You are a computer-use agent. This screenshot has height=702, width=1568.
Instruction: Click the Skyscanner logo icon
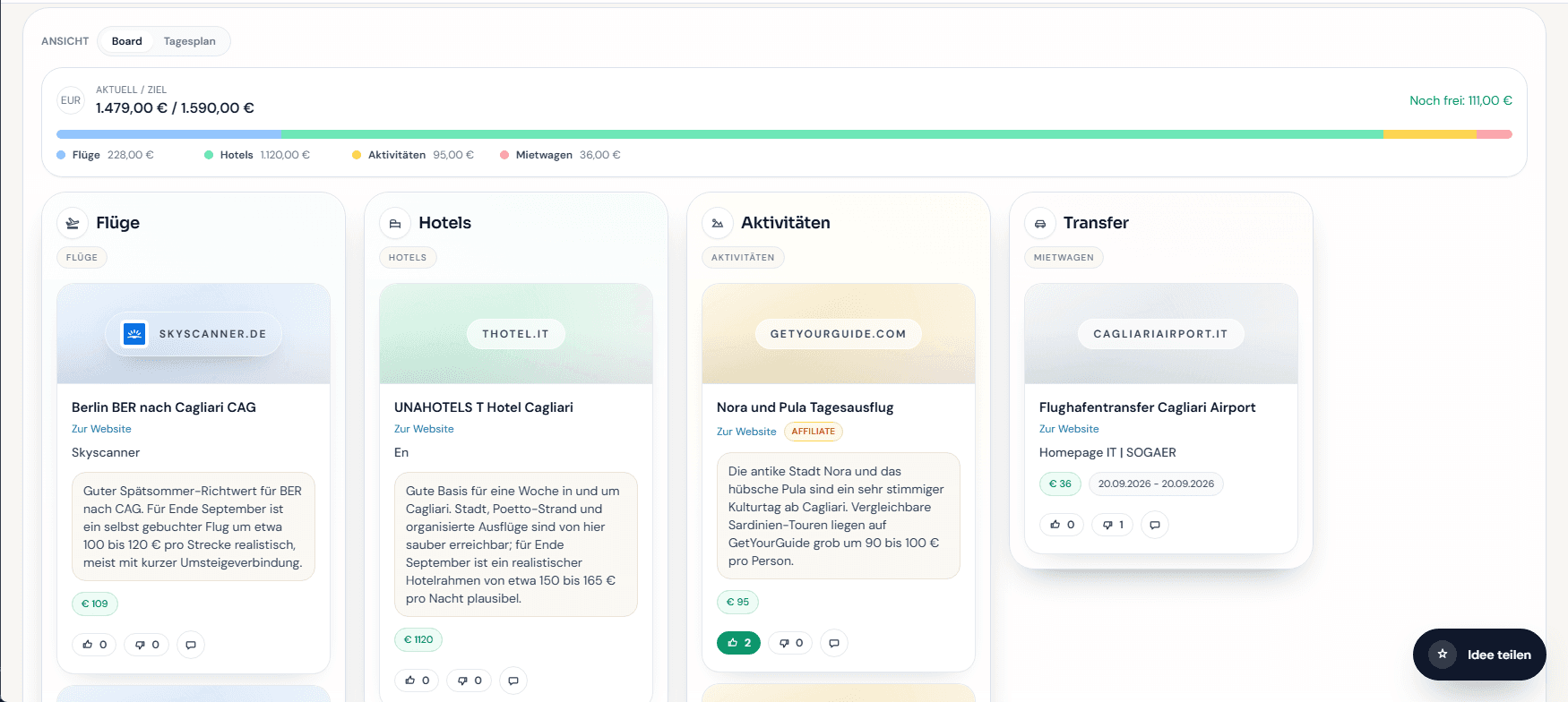tap(134, 334)
